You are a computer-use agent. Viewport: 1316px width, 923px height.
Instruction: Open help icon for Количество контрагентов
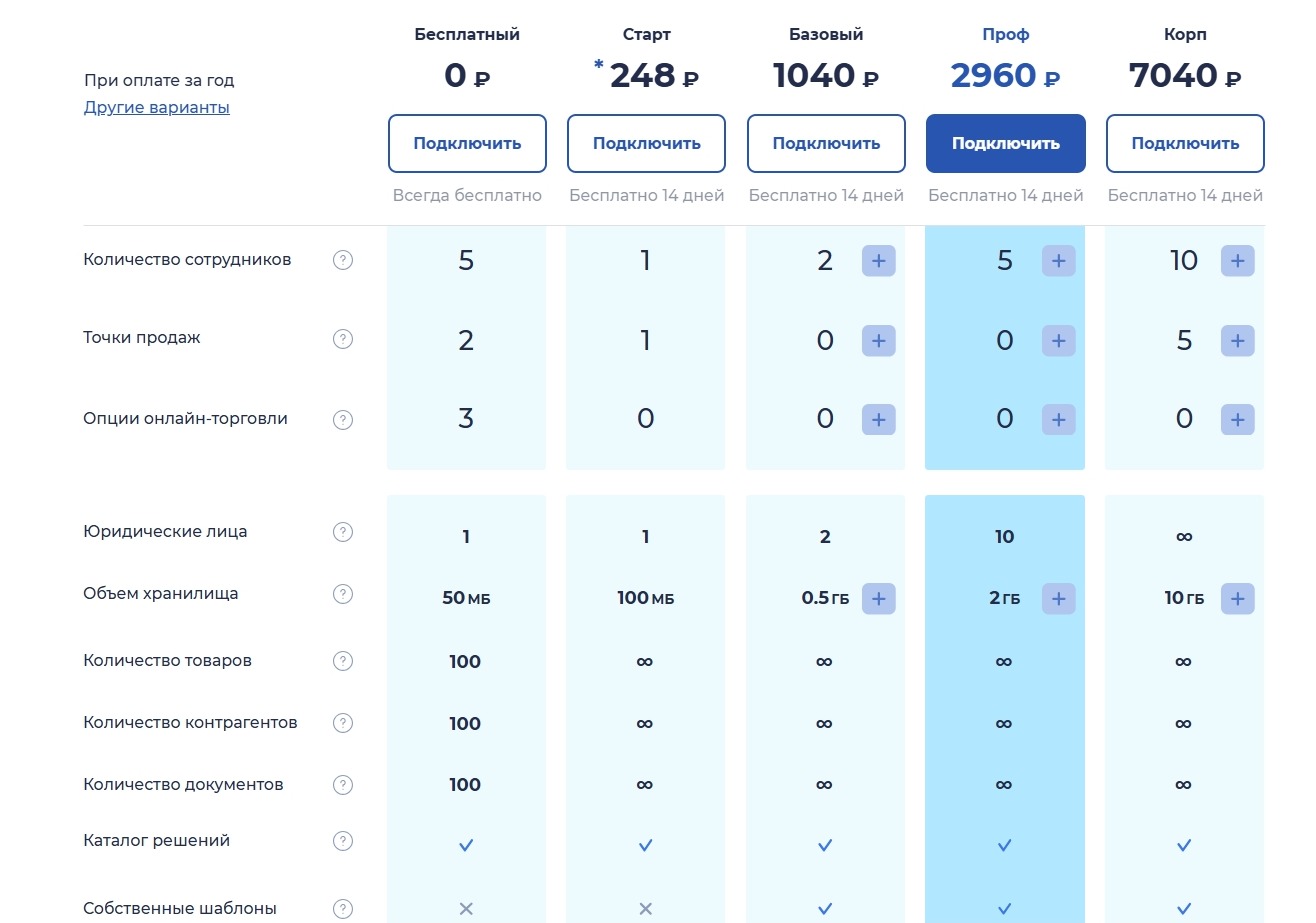click(x=343, y=723)
